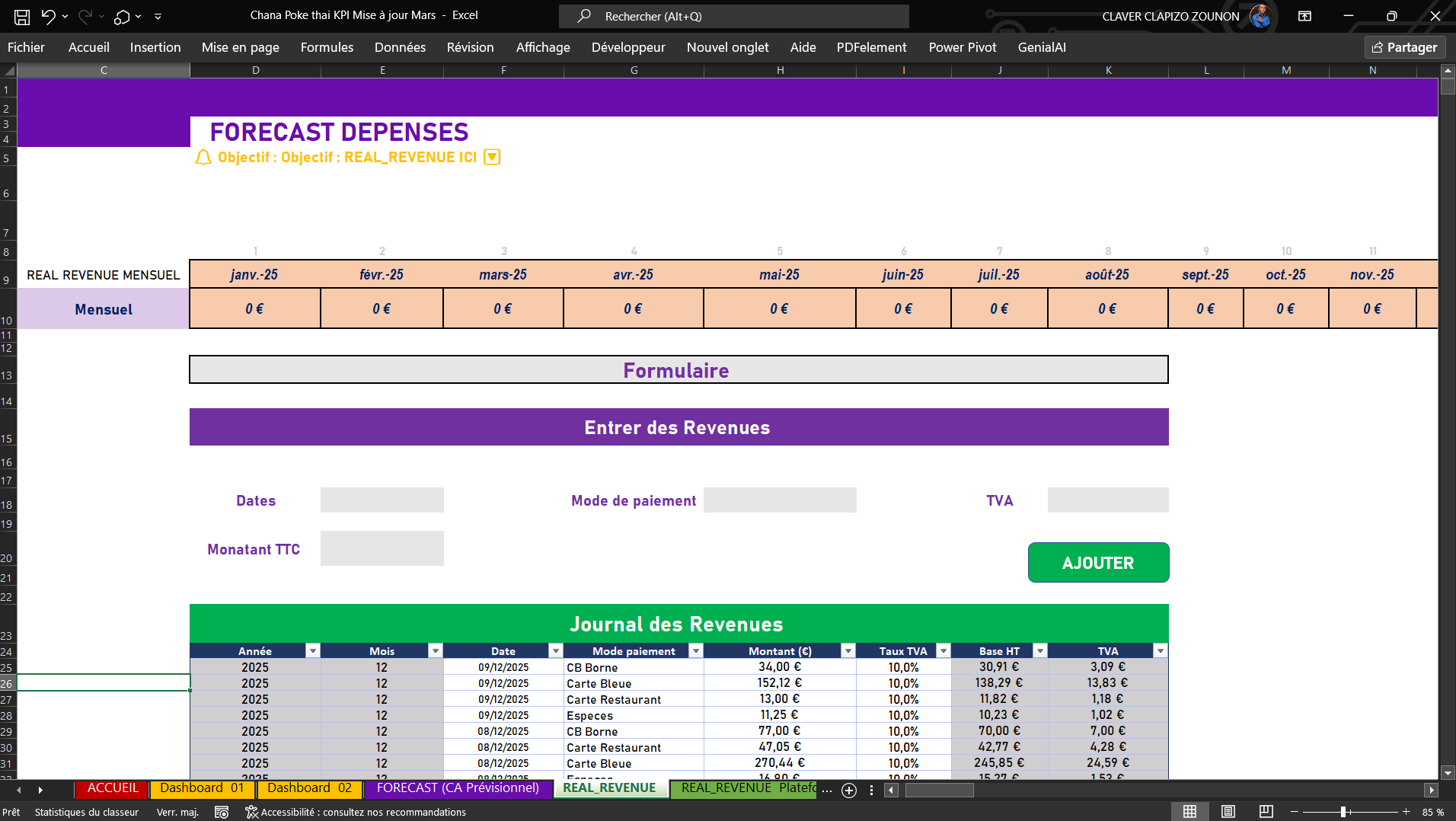This screenshot has height=821, width=1456.
Task: Open ribbon display options icon
Action: tap(1304, 16)
